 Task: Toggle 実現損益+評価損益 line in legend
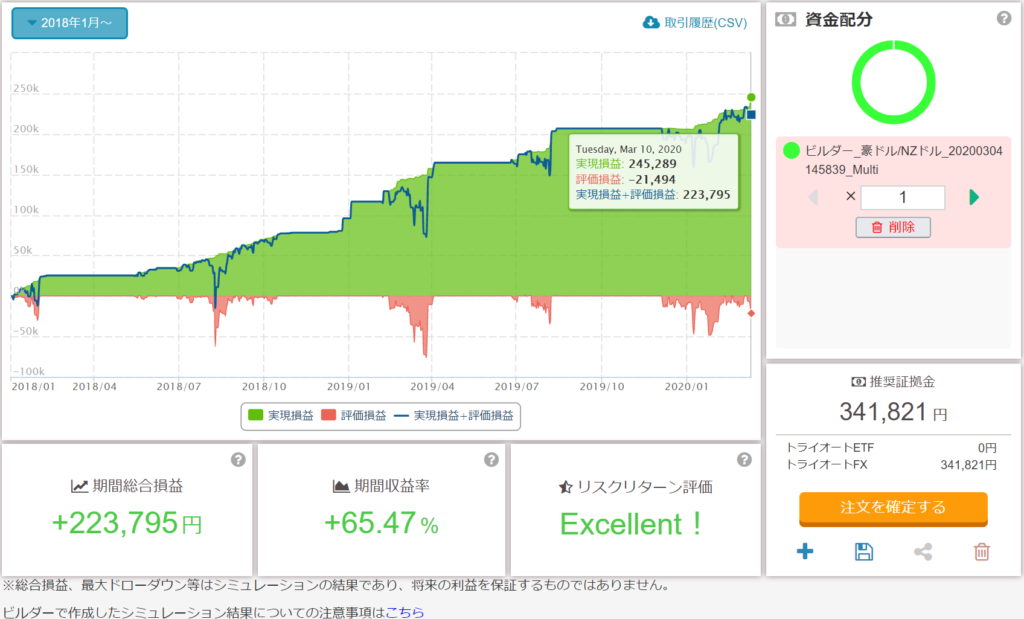pos(456,415)
